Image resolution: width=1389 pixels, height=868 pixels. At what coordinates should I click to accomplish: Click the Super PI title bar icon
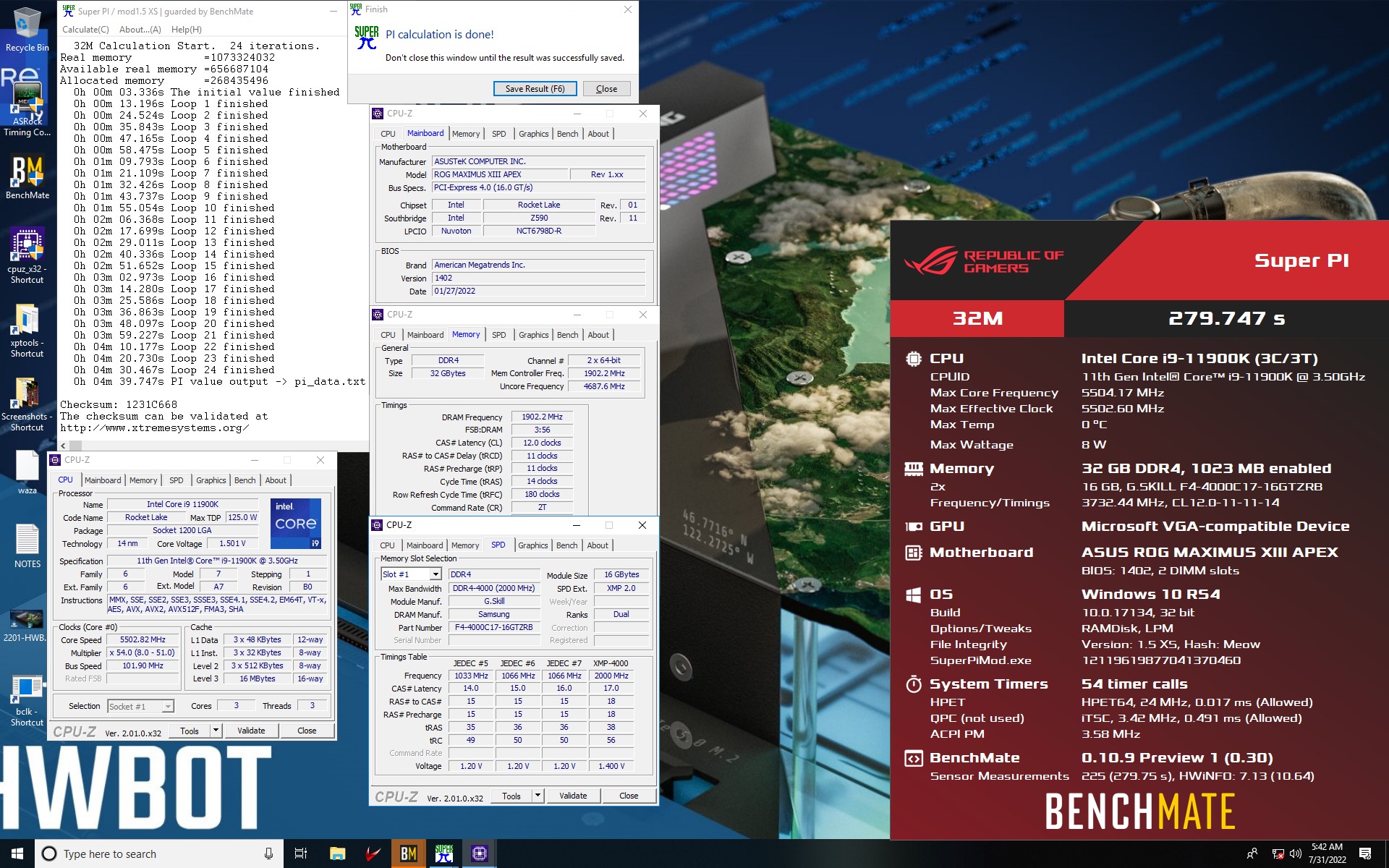click(69, 11)
